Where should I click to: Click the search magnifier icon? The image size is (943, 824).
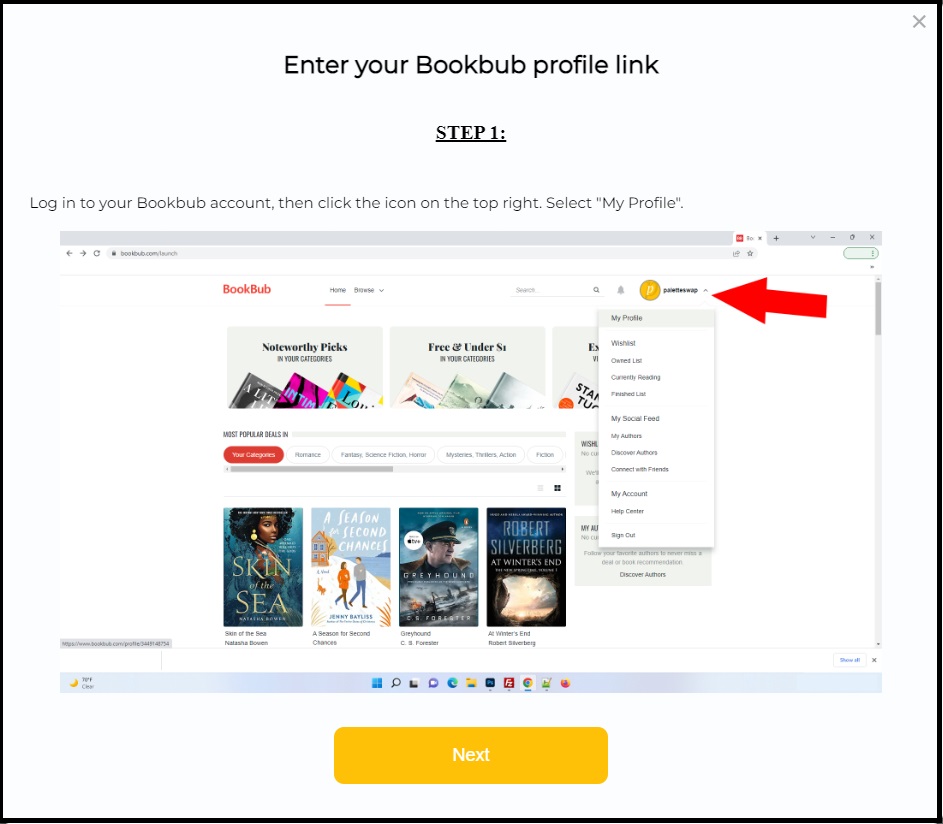(x=596, y=290)
